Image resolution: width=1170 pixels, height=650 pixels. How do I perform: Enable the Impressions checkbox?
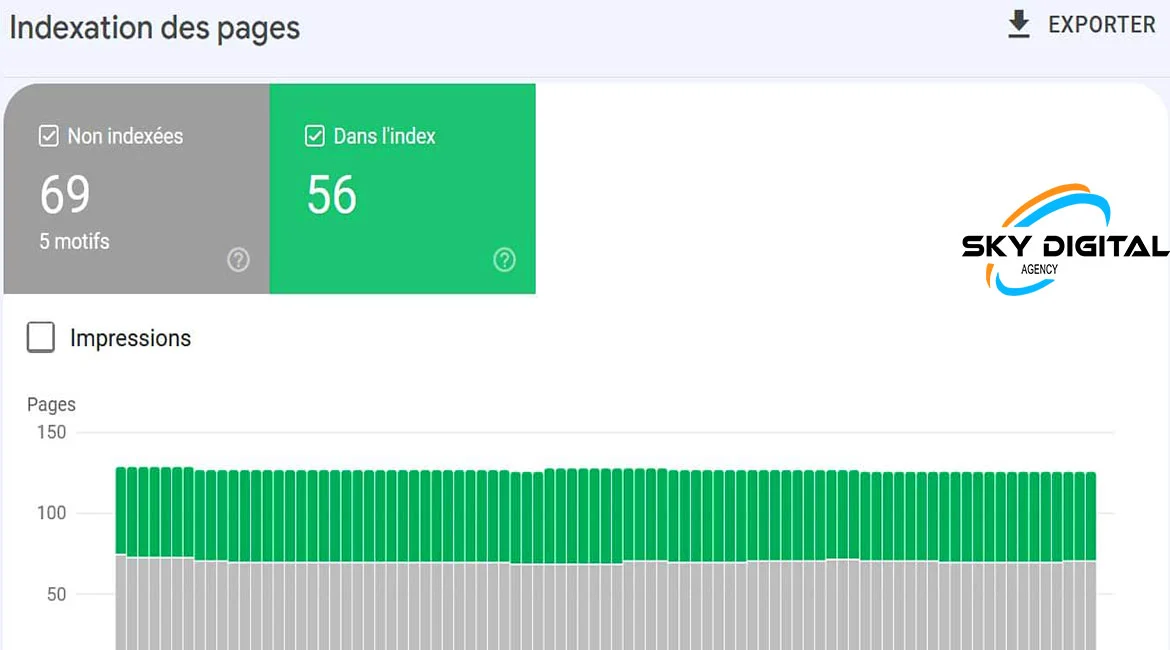coord(41,337)
